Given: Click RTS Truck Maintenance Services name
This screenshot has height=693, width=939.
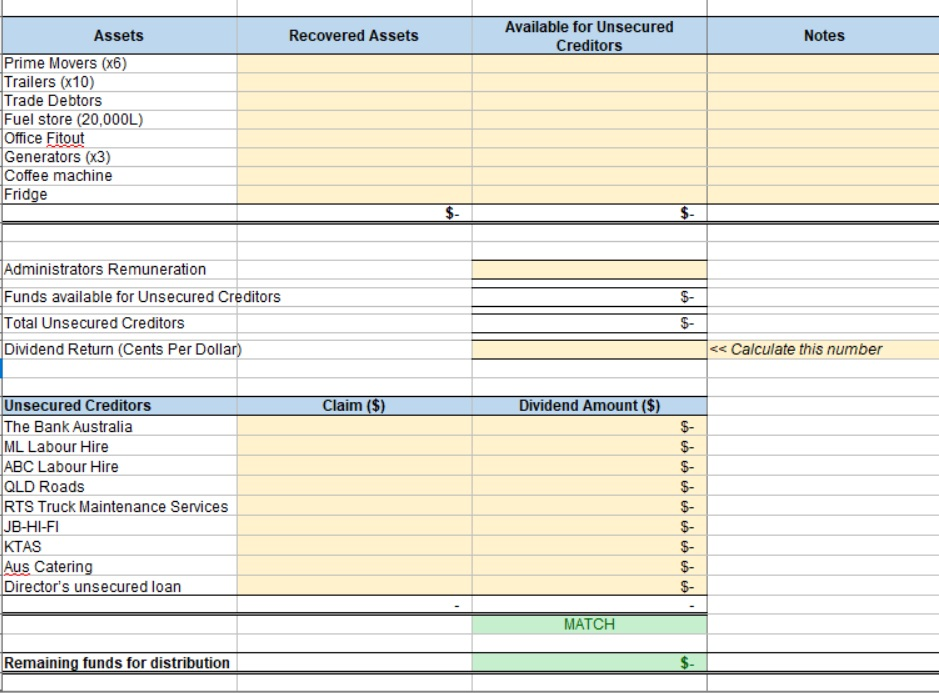Looking at the screenshot, I should tap(116, 507).
